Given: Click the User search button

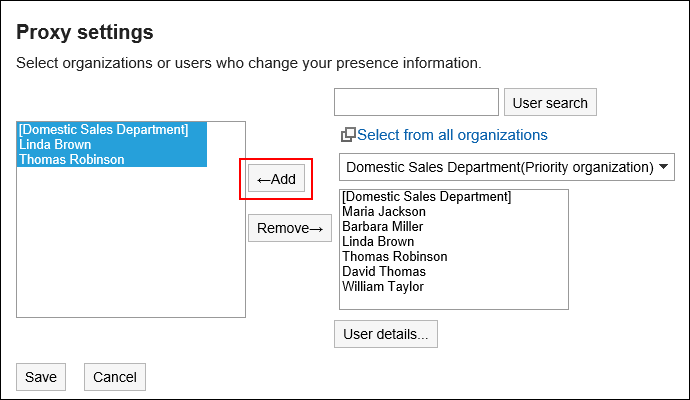Looking at the screenshot, I should (550, 103).
